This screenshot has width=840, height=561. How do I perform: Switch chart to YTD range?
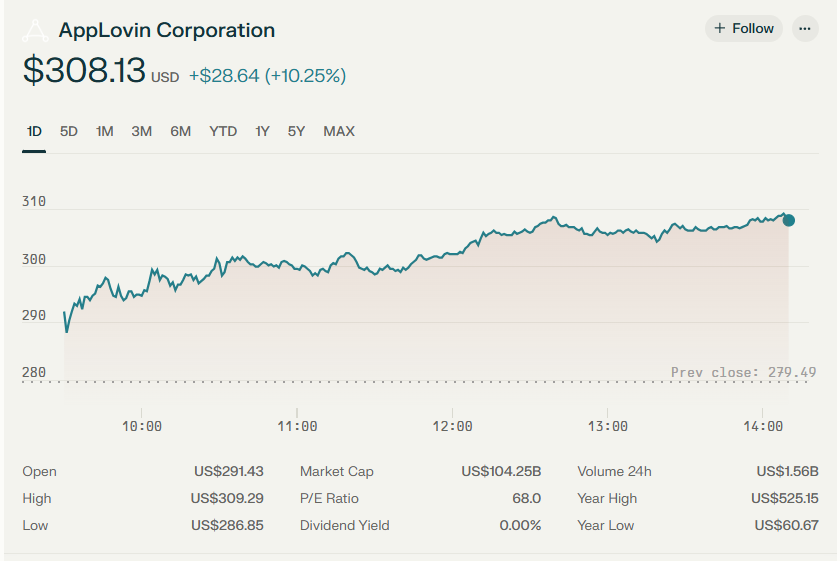click(x=223, y=131)
